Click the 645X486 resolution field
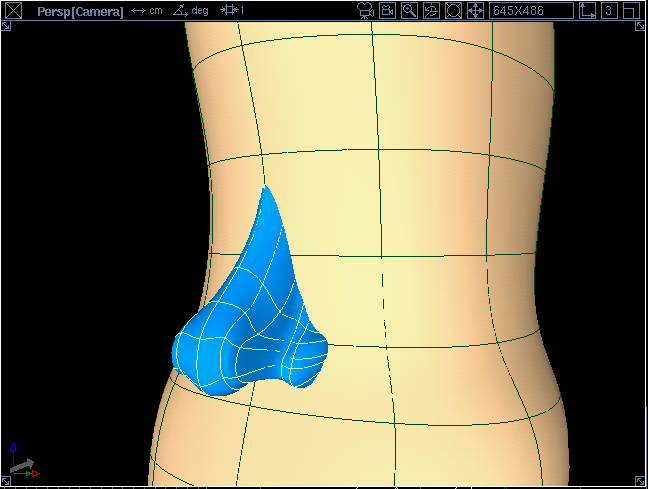This screenshot has width=648, height=489. (531, 11)
